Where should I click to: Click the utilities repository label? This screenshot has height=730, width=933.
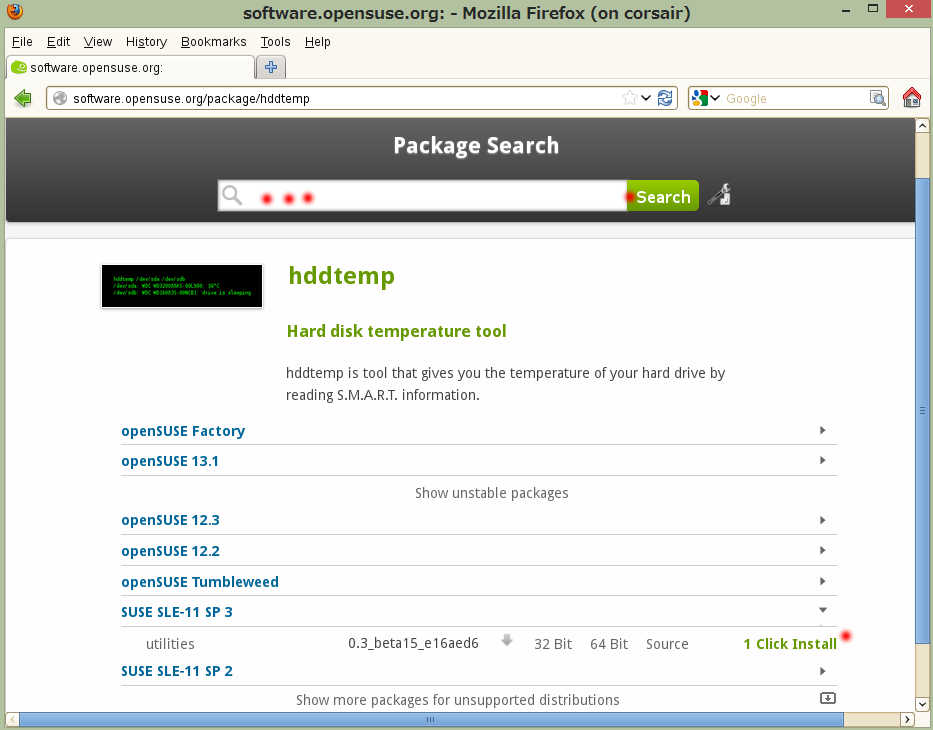(x=170, y=644)
